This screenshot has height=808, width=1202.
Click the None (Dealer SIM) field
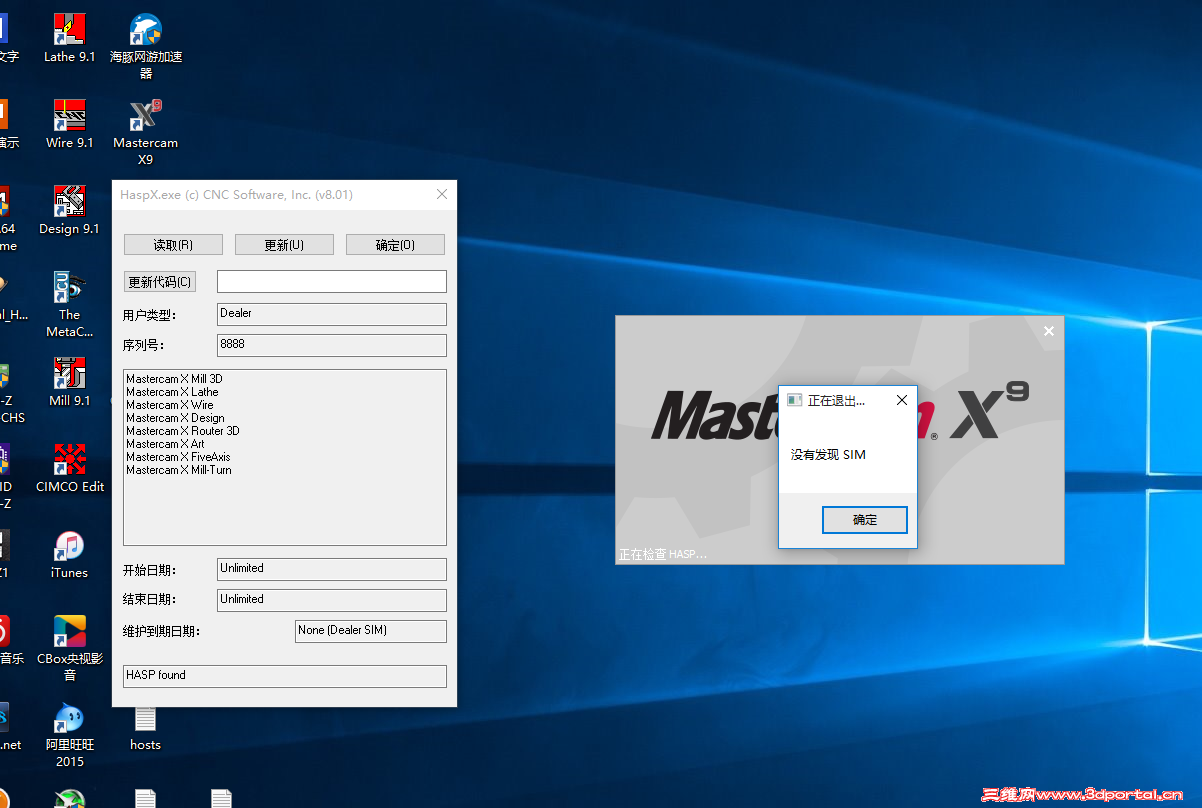click(x=371, y=631)
